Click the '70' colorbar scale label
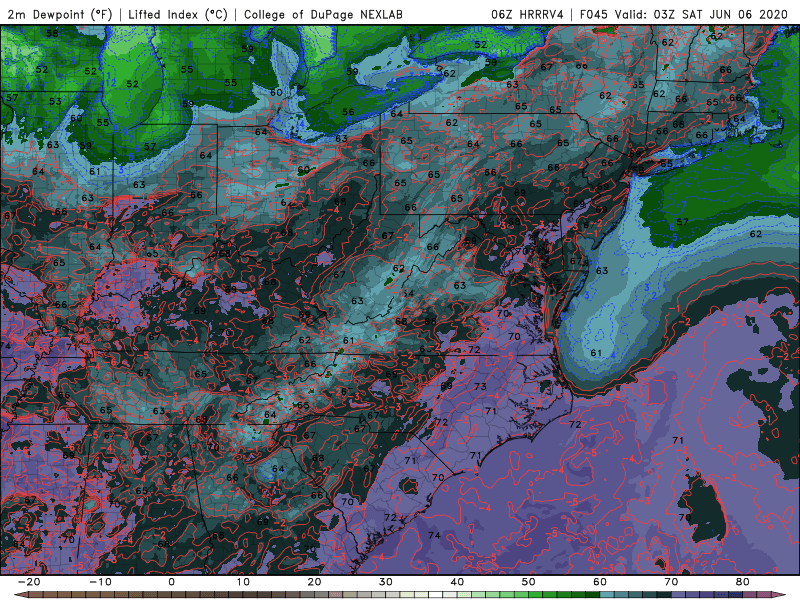Viewport: 800px width, 600px height. [671, 582]
